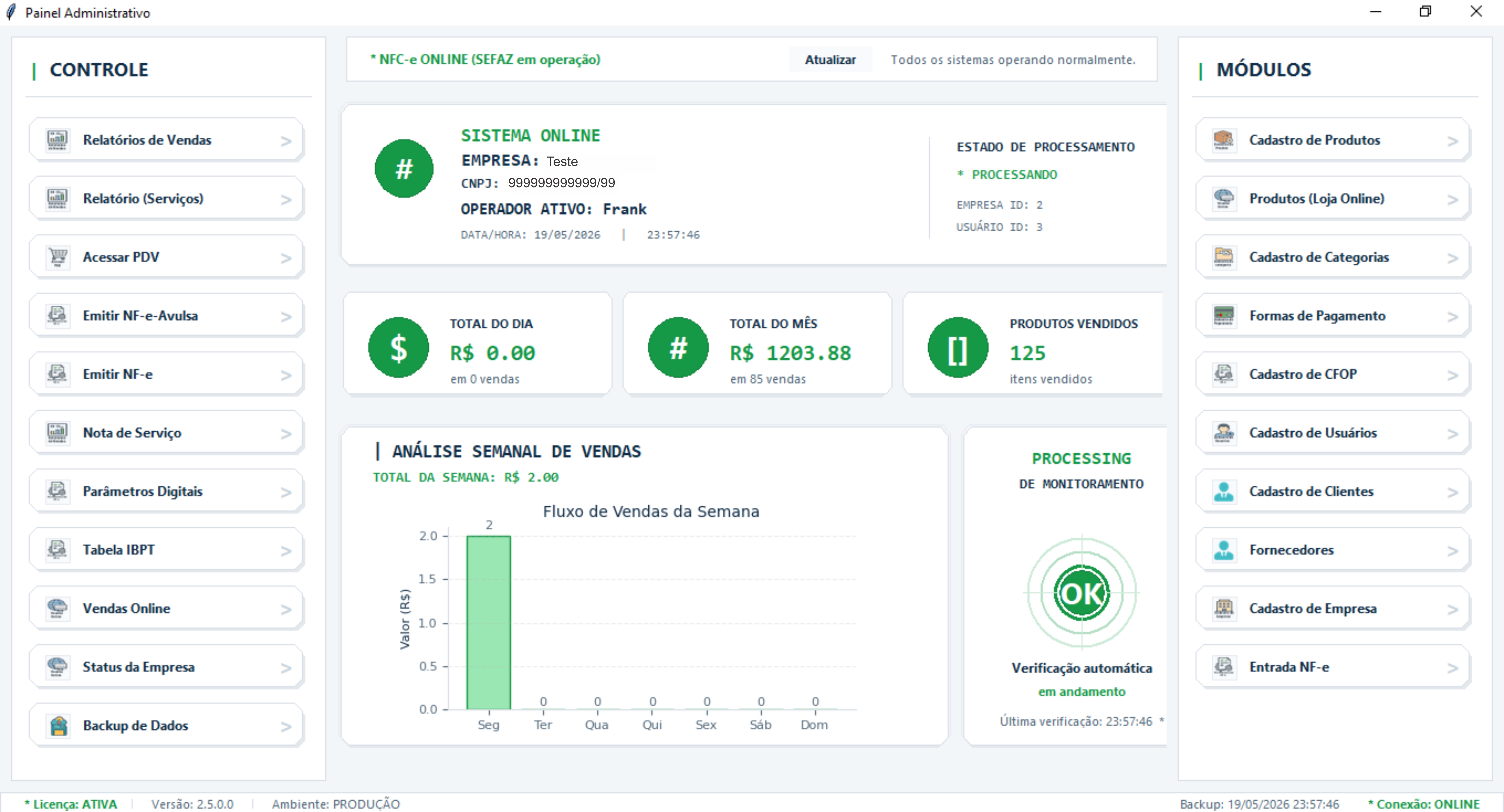Open the Emitir NF-e menu entry
Screen dimensions: 1504x812
click(166, 374)
